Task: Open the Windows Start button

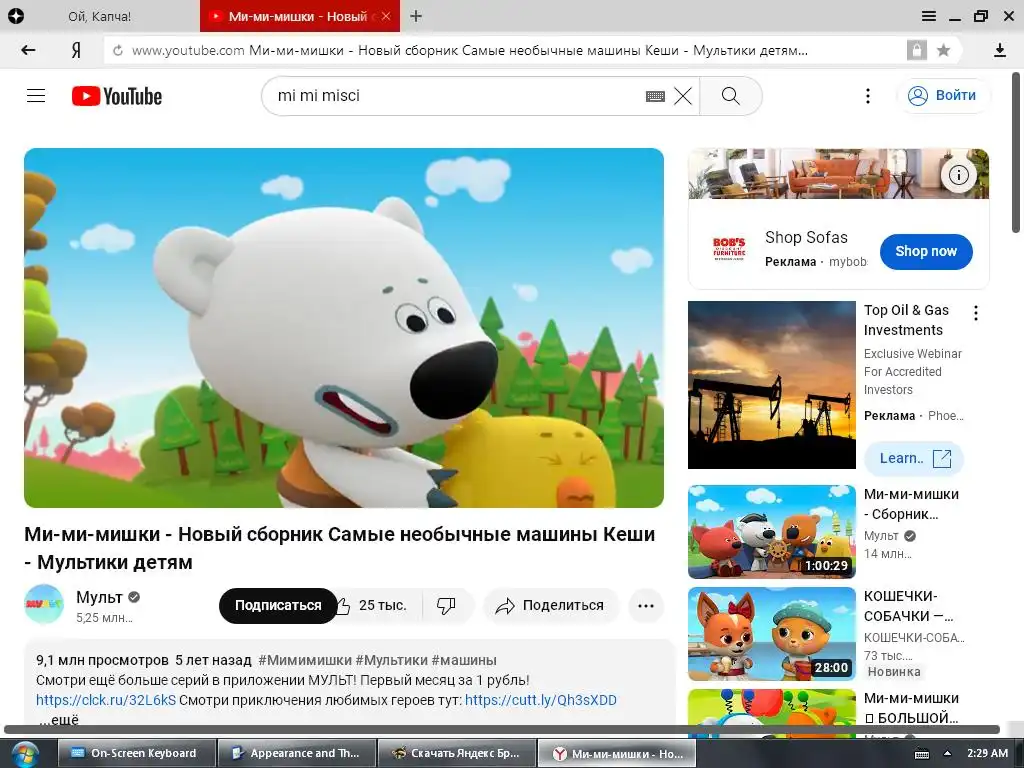Action: pyautogui.click(x=24, y=754)
